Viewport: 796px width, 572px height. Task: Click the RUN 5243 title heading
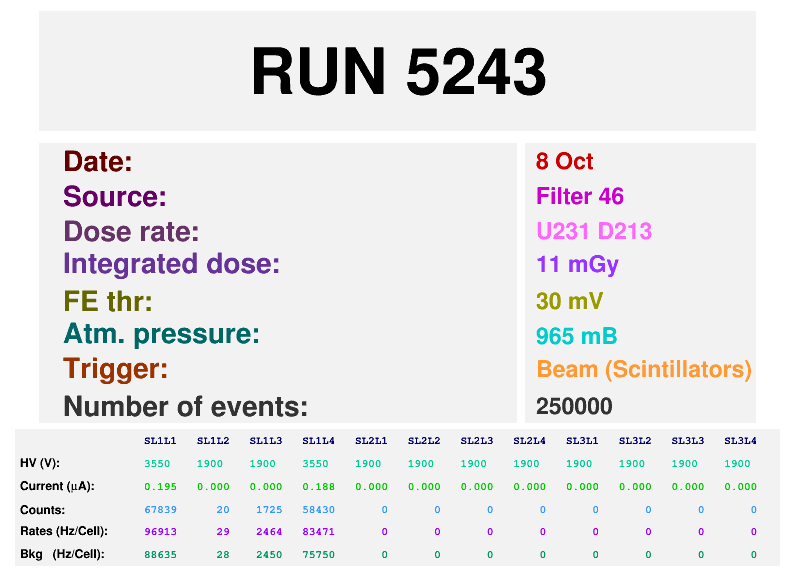tap(398, 72)
